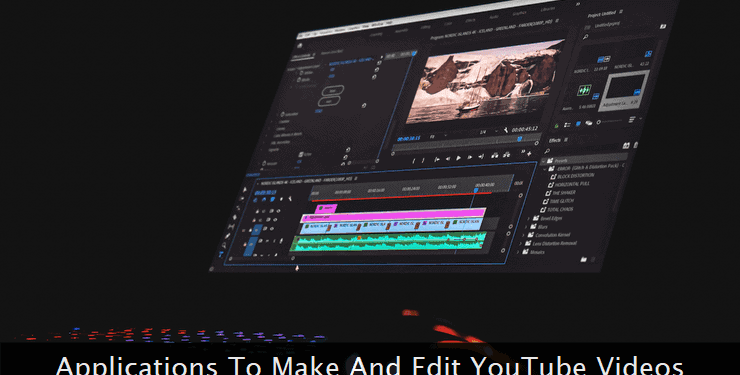The image size is (740, 375).
Task: Click the Effects panel tab
Action: 555,141
